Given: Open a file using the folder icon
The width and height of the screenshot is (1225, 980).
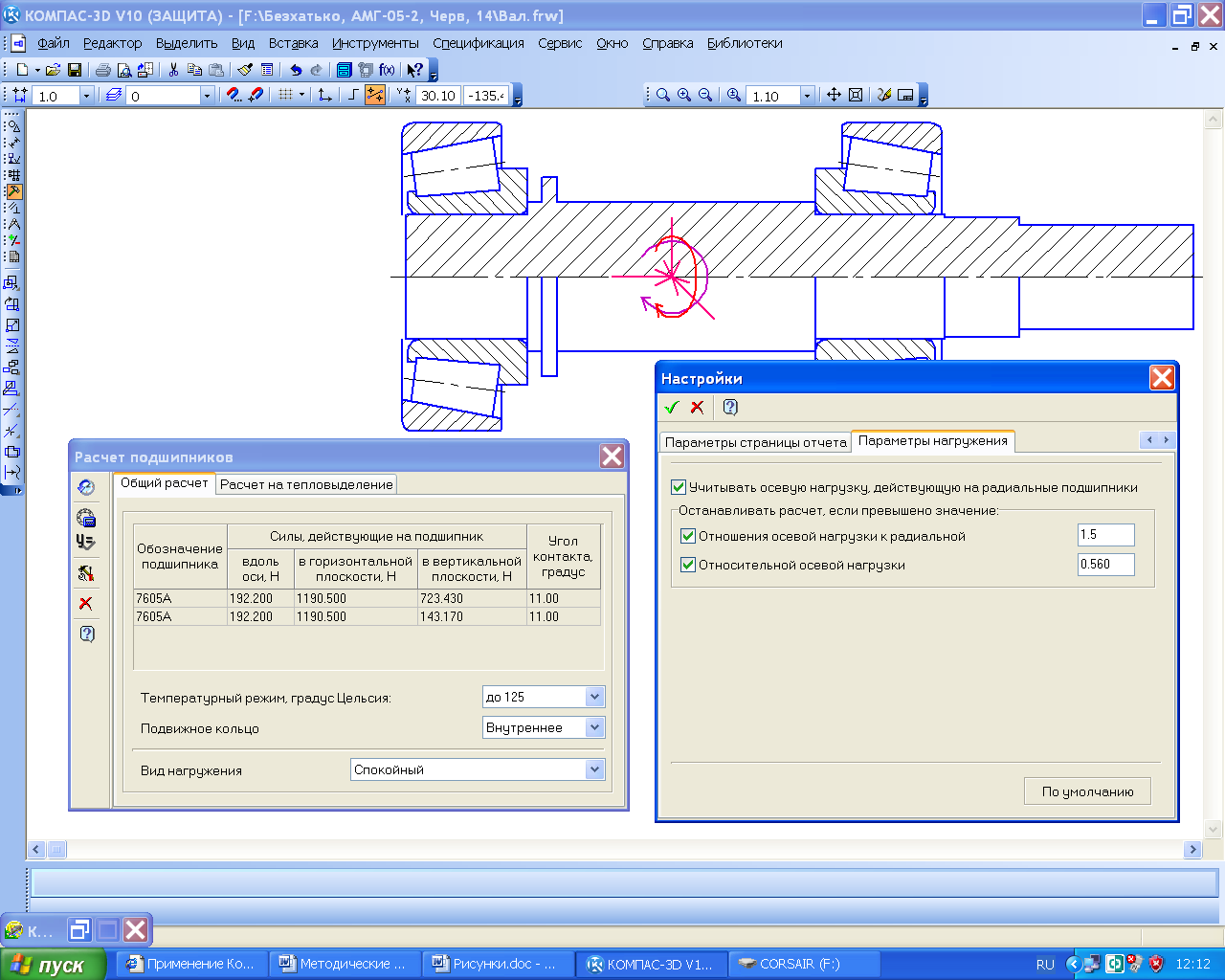Looking at the screenshot, I should pos(54,70).
